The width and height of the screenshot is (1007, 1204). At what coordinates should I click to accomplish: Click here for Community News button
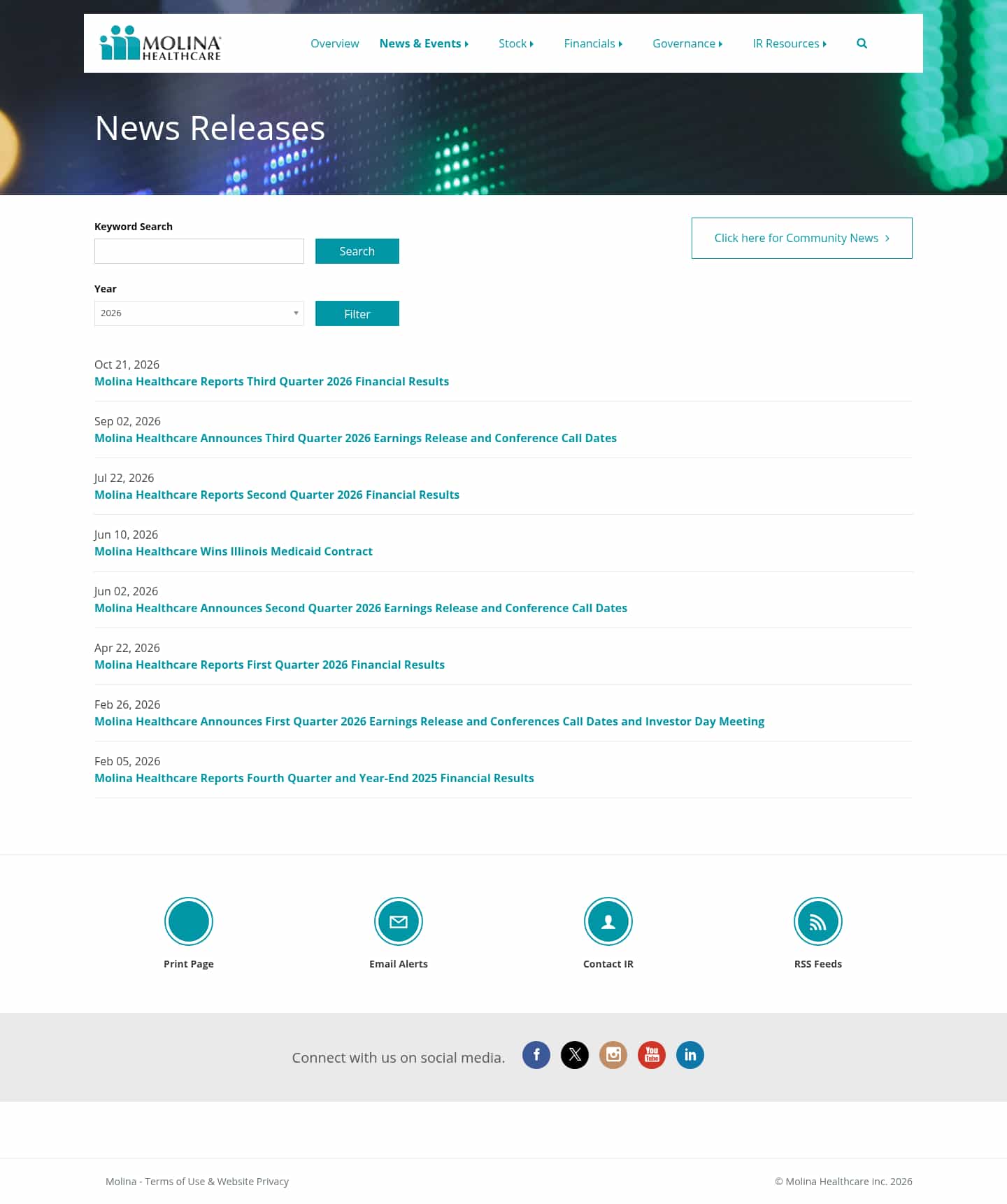802,238
